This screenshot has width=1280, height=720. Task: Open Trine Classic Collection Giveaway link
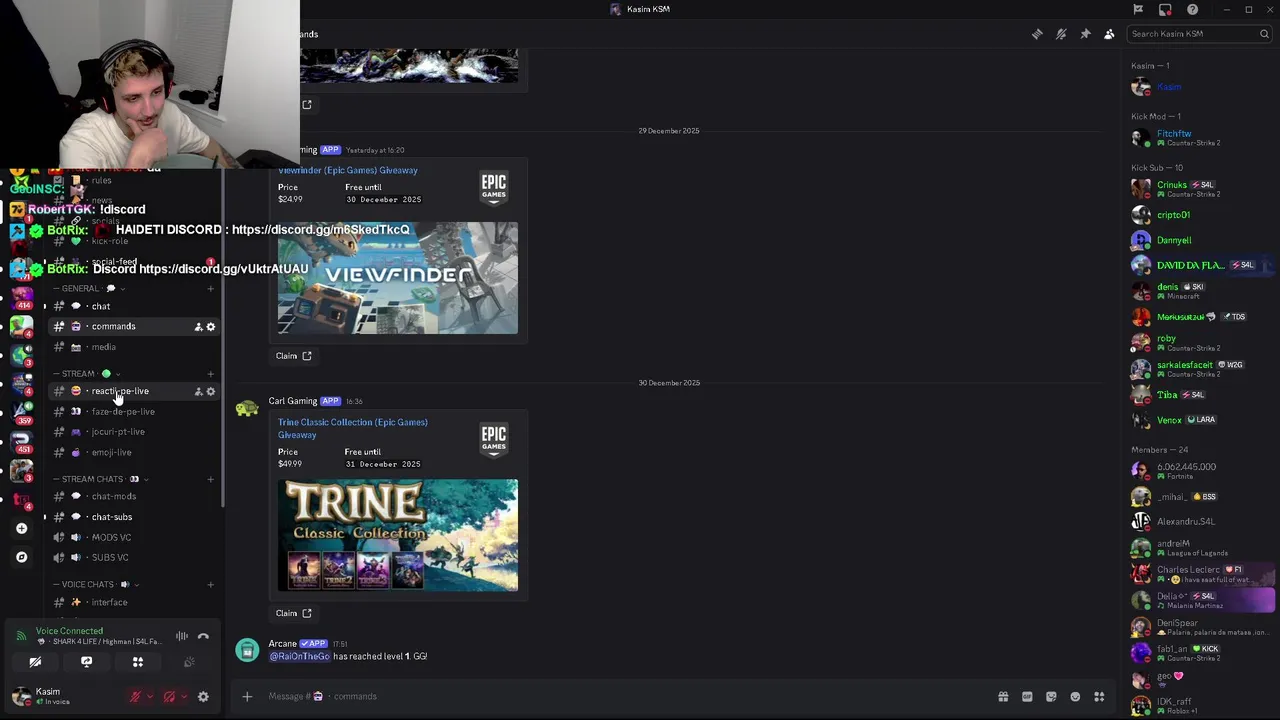click(353, 428)
